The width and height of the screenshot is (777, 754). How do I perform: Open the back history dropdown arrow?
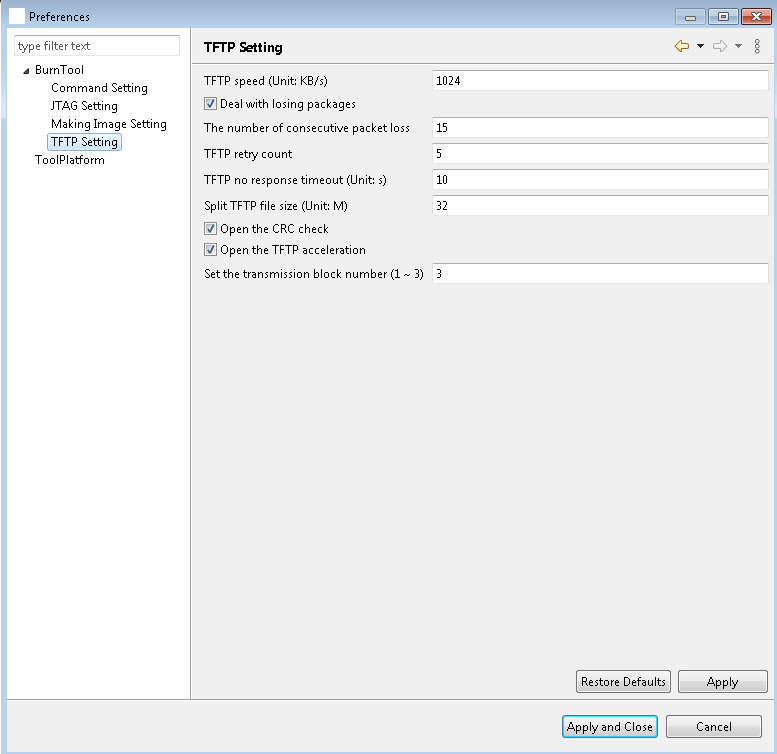(700, 46)
